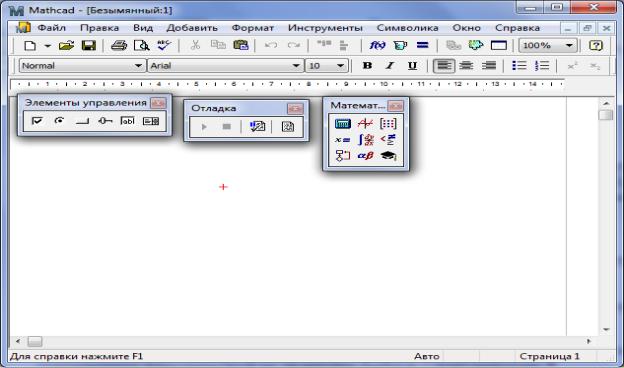Open help with the question mark icon
The height and width of the screenshot is (368, 624).
coord(595,45)
